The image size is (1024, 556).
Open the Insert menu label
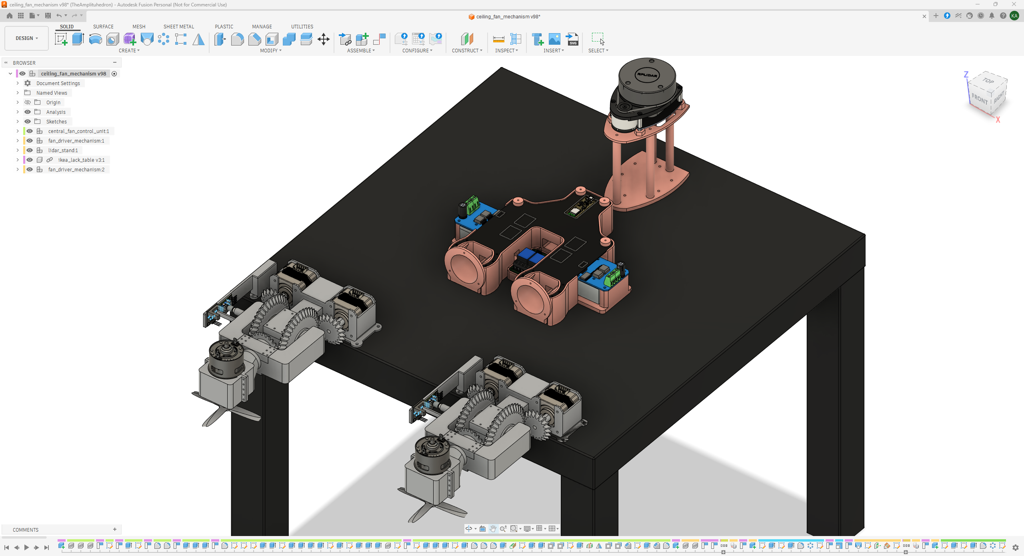(x=553, y=50)
